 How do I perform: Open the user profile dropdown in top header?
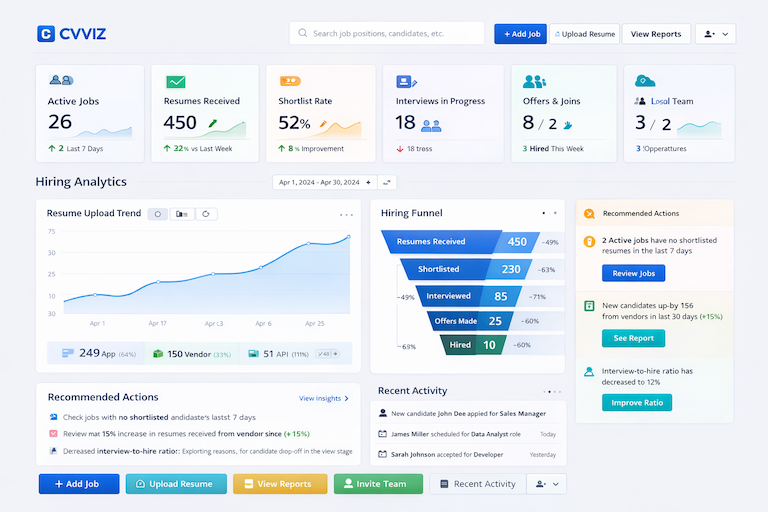716,34
